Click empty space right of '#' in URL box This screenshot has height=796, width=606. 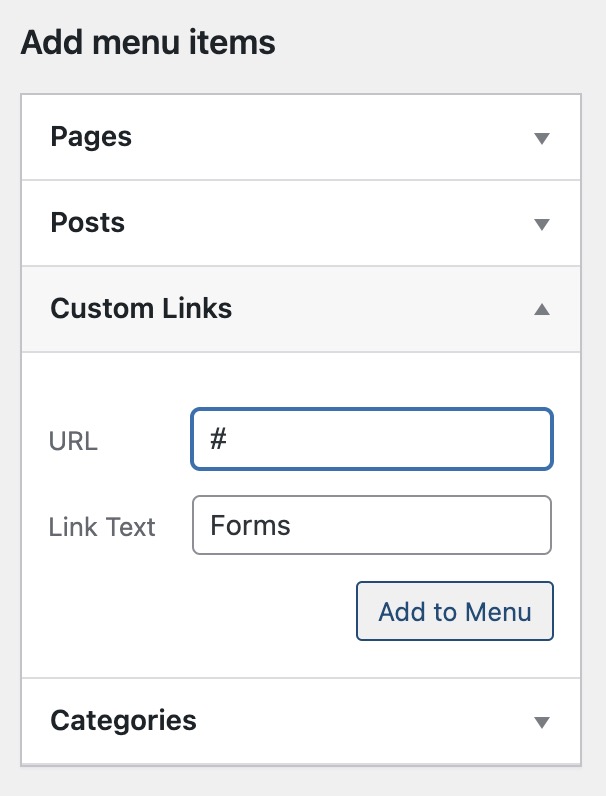(x=400, y=439)
